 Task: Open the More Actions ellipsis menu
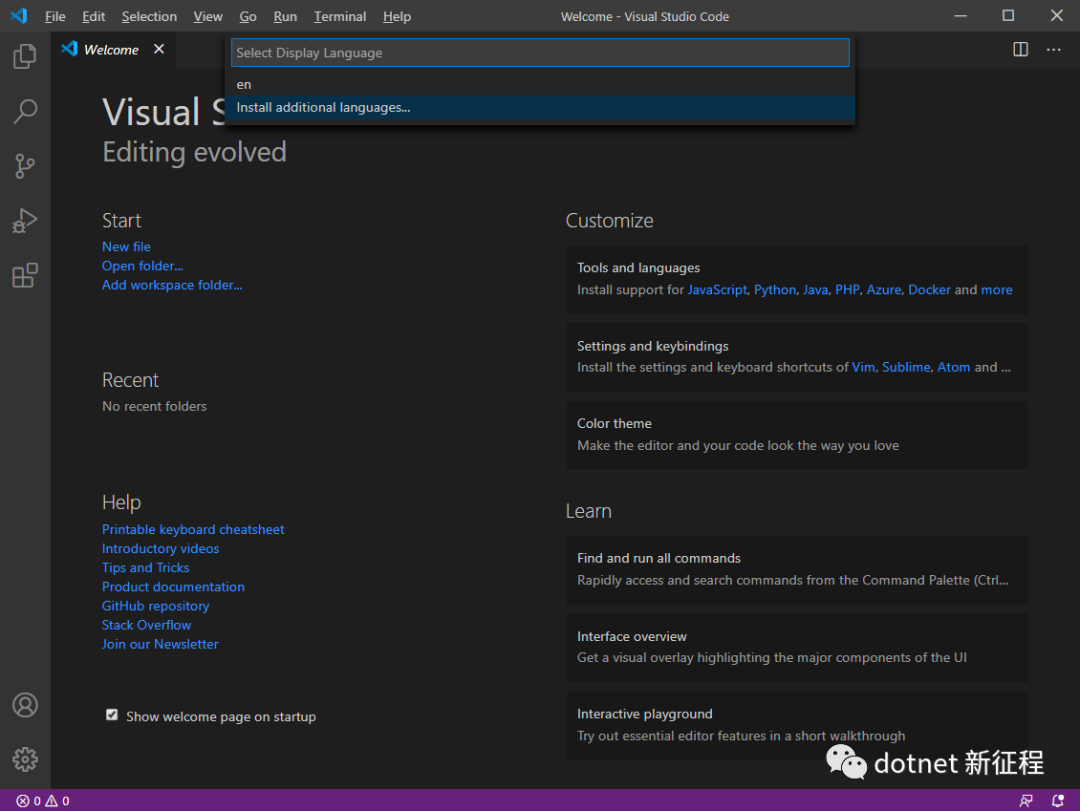(1053, 50)
